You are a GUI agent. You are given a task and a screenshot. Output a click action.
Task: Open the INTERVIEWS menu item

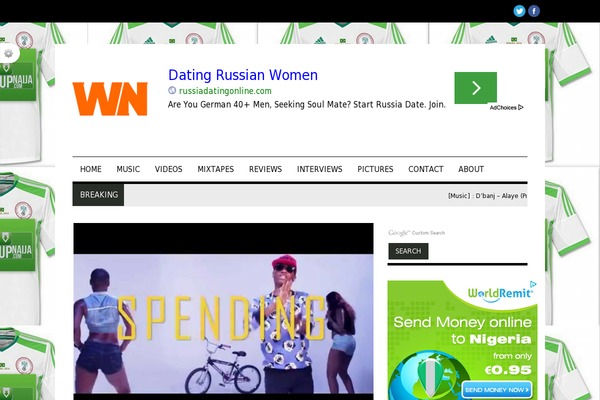pyautogui.click(x=320, y=169)
